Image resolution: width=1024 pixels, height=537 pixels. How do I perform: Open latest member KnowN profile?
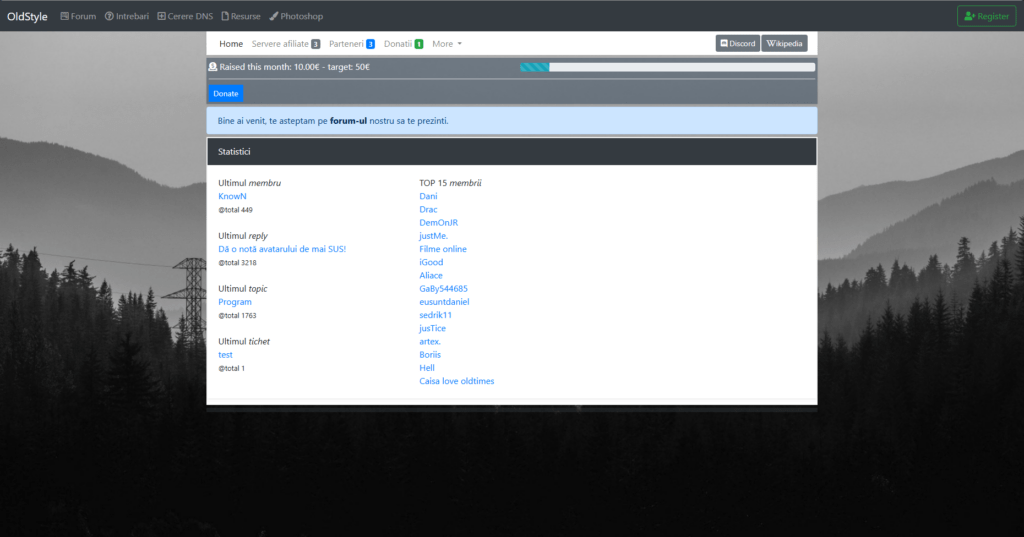point(232,196)
